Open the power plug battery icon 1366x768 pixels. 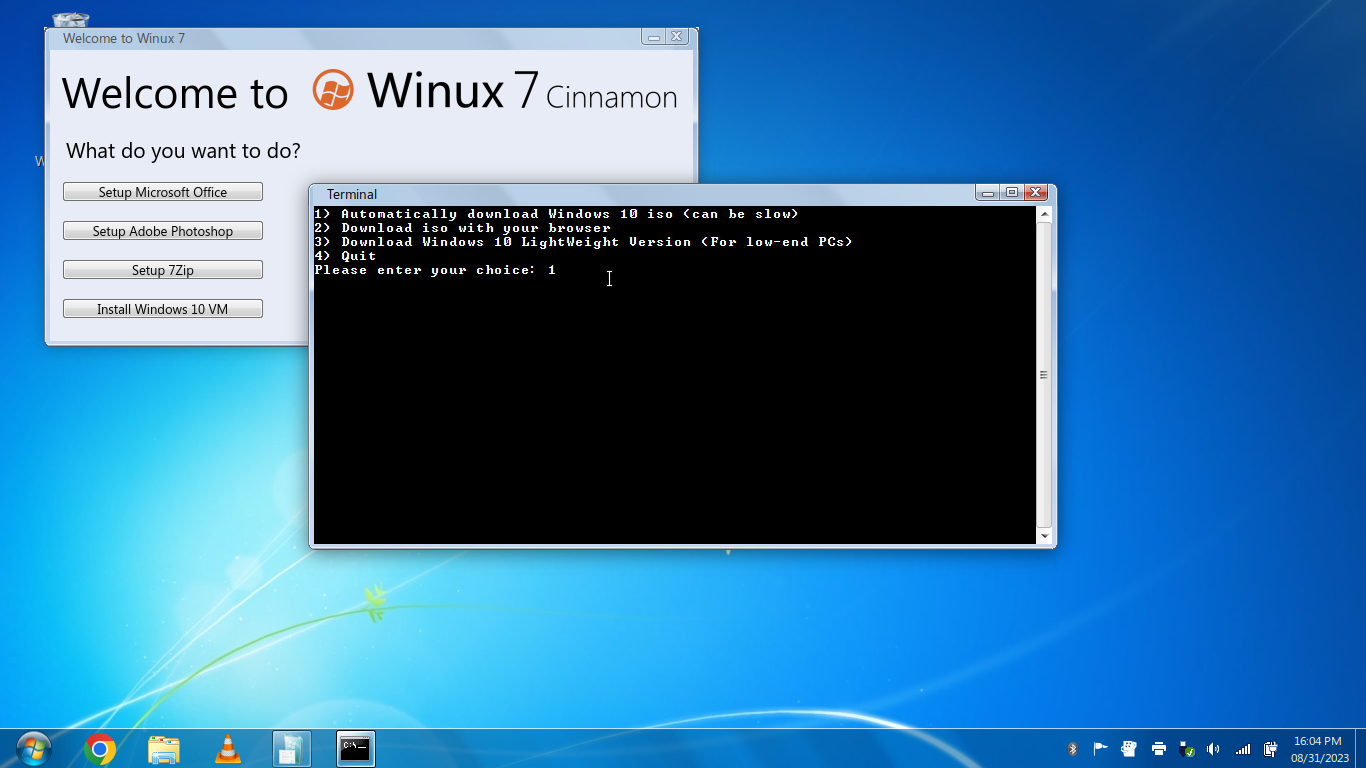[1271, 749]
